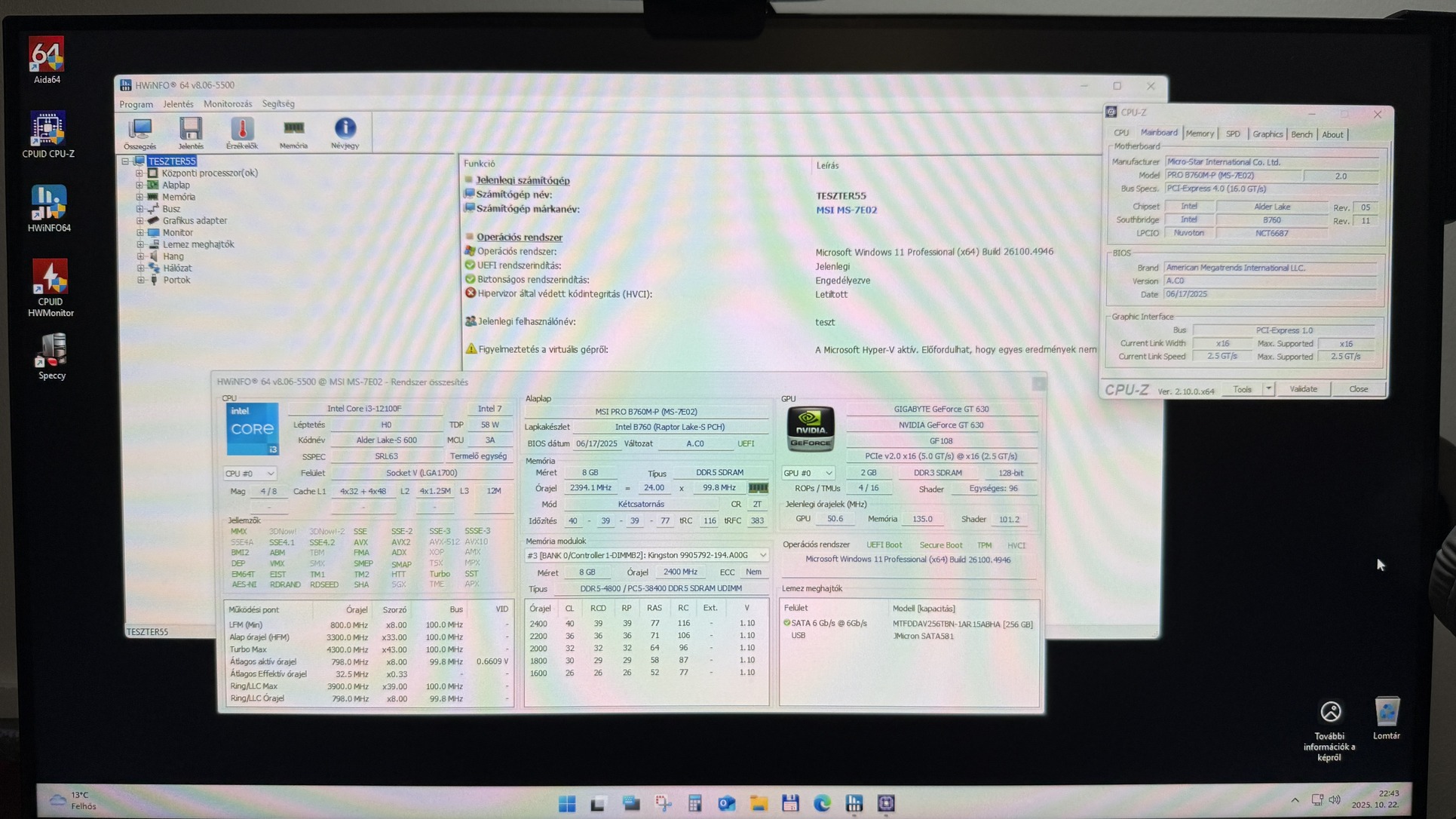Click the Tools button in CPU-Z
Screen dimensions: 1456x819
[x=1242, y=389]
